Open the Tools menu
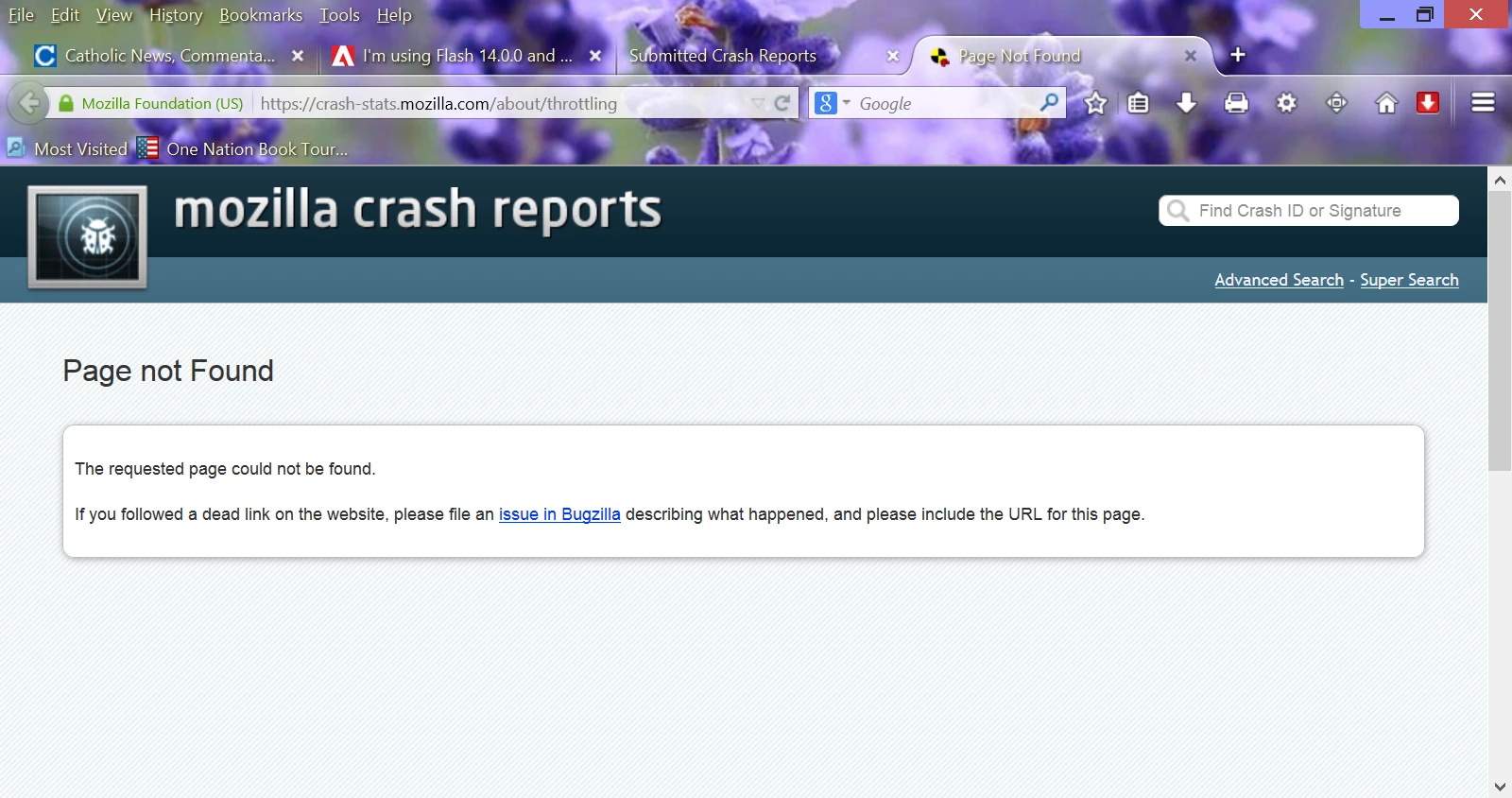Image resolution: width=1512 pixels, height=798 pixels. tap(339, 15)
